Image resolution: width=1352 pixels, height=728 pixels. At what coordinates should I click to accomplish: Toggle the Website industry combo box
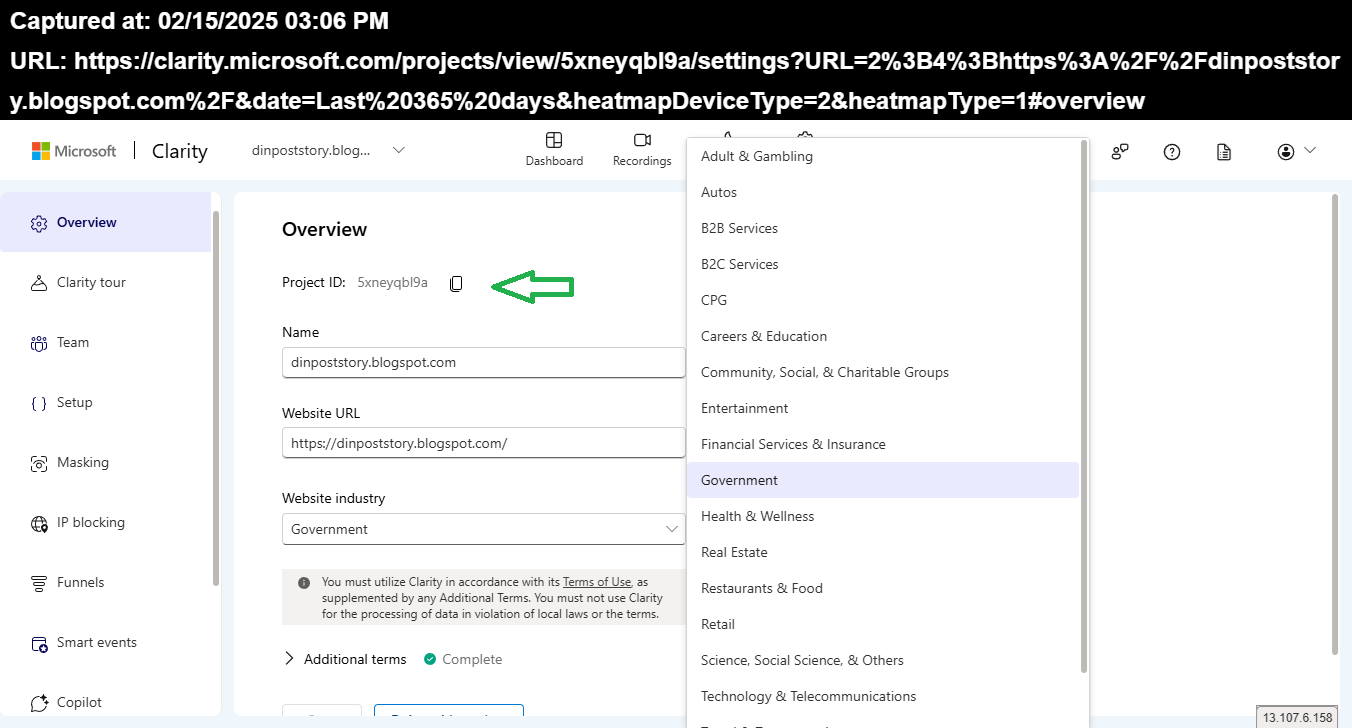(x=484, y=529)
